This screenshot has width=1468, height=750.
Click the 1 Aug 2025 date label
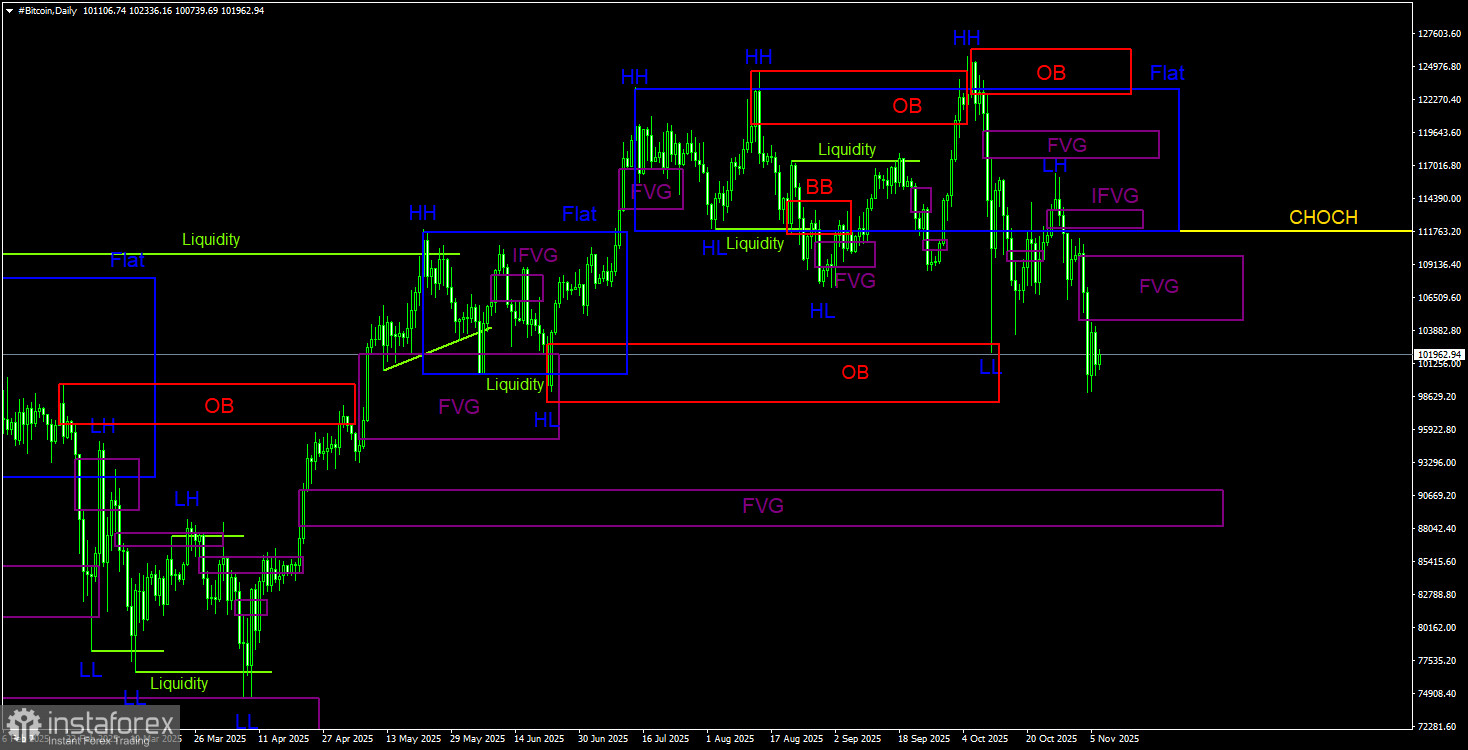pyautogui.click(x=730, y=739)
